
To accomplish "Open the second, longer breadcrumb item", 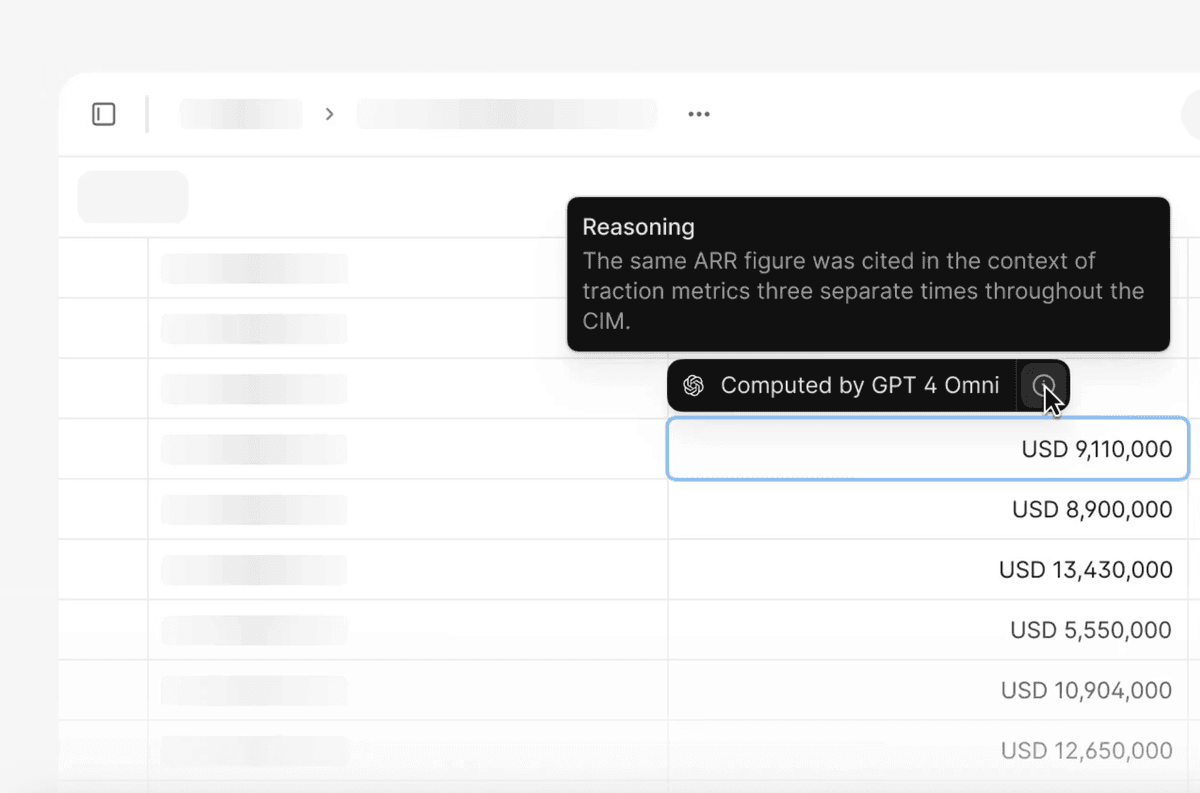I will click(x=506, y=114).
